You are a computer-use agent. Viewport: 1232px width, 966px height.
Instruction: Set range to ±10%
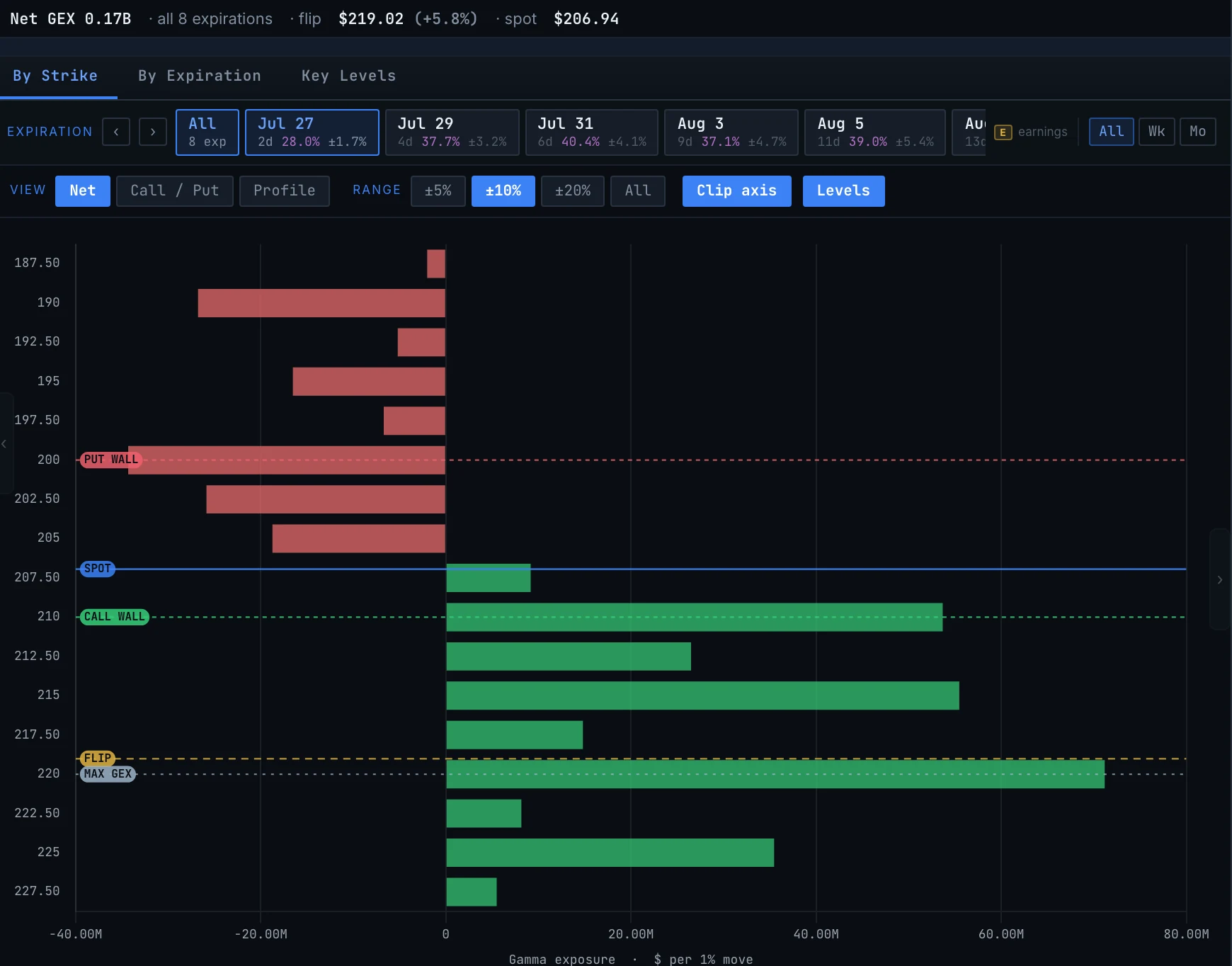[x=503, y=191]
